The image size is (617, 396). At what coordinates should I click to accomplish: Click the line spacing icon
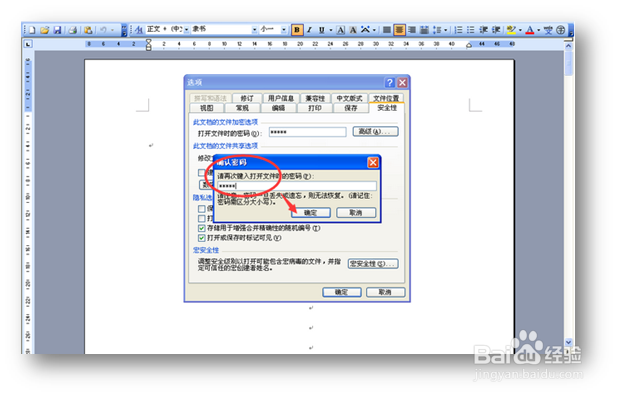coord(437,30)
